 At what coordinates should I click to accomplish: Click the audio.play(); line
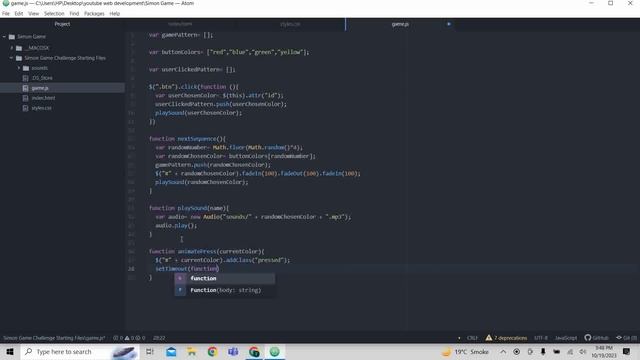click(176, 225)
